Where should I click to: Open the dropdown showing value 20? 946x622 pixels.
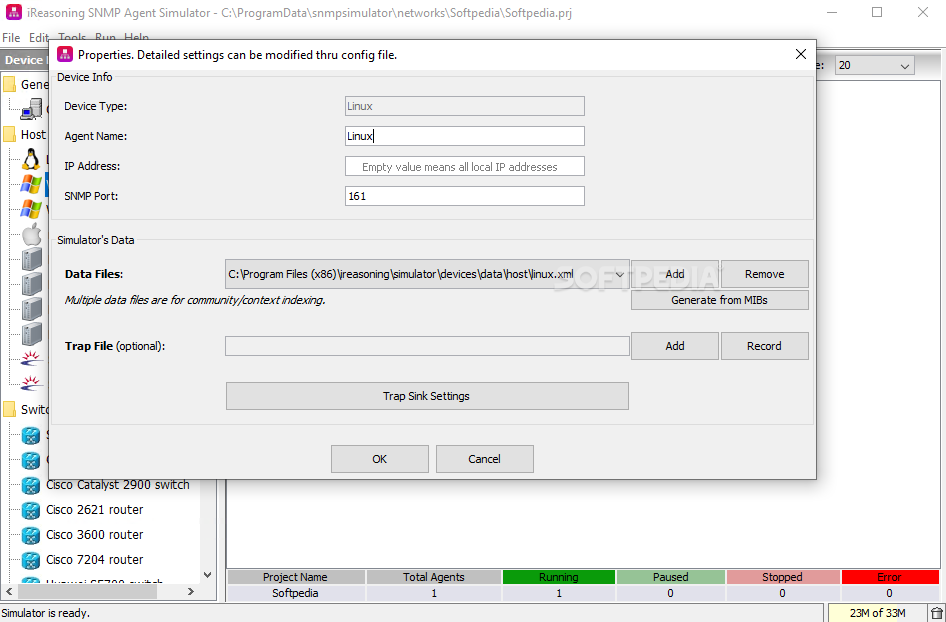click(x=875, y=65)
